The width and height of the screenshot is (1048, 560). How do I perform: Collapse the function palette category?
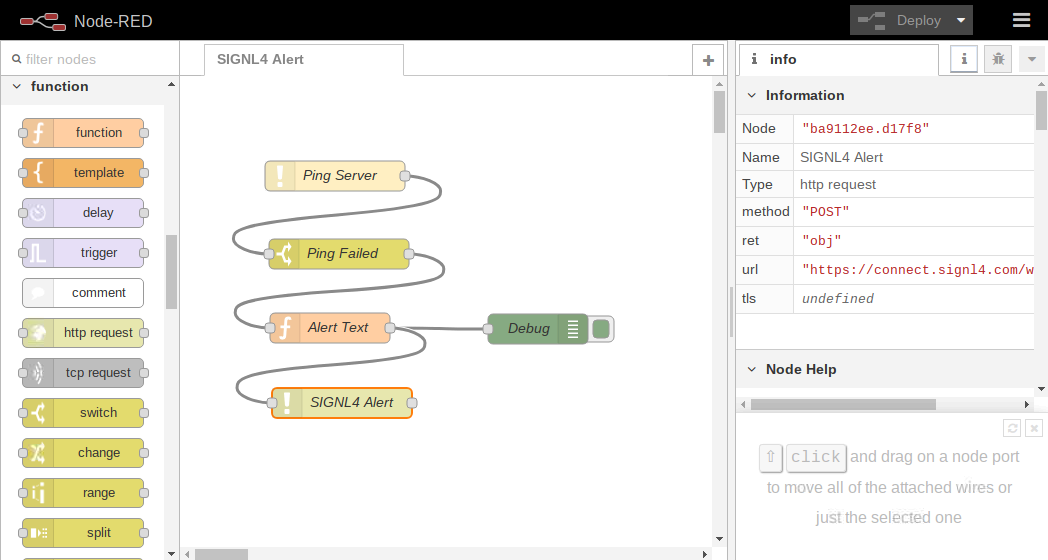(17, 86)
